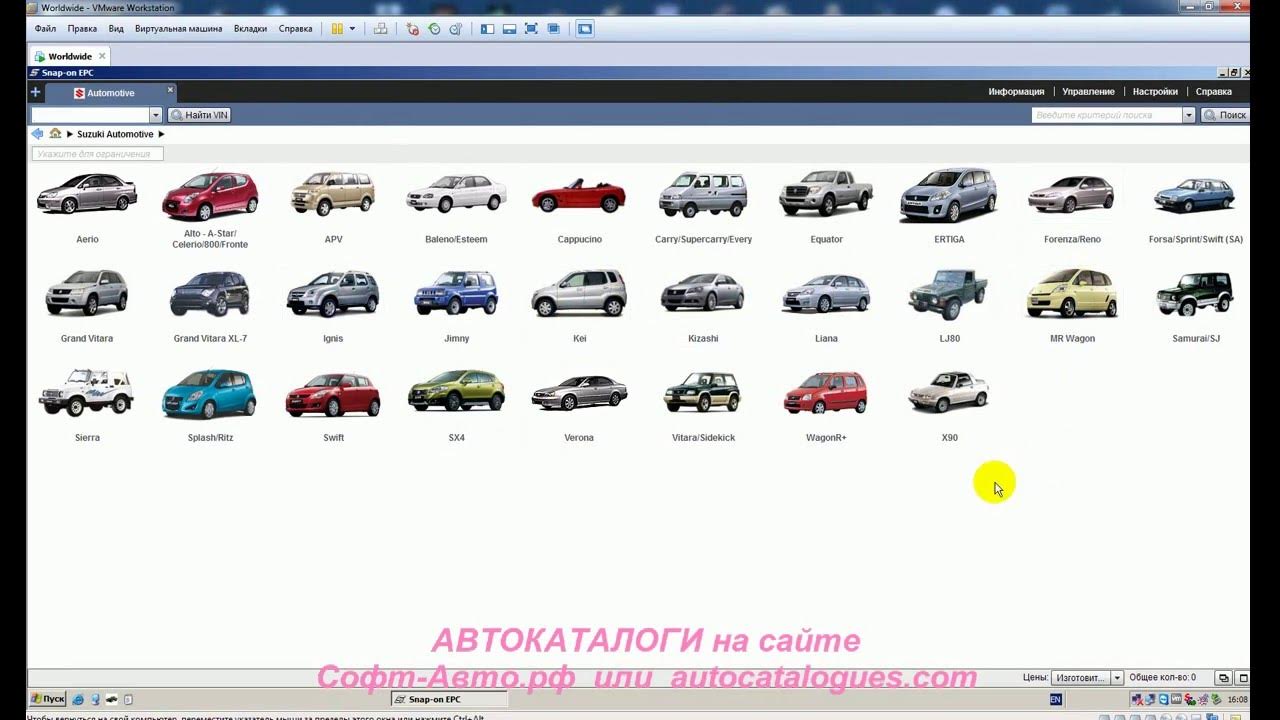This screenshot has height=720, width=1280.
Task: Select the red Alto/Celerio car thumbnail
Action: 210,196
